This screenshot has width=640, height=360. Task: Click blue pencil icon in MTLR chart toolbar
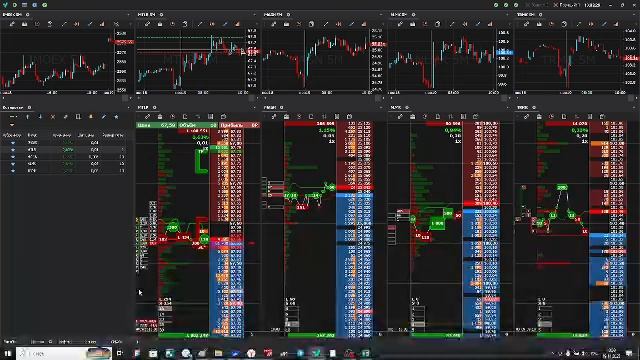coord(225,24)
